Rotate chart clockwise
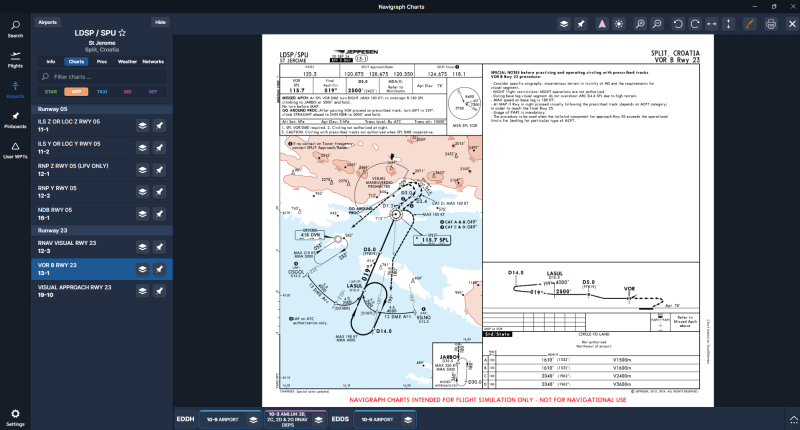This screenshot has width=800, height=430. pyautogui.click(x=695, y=24)
